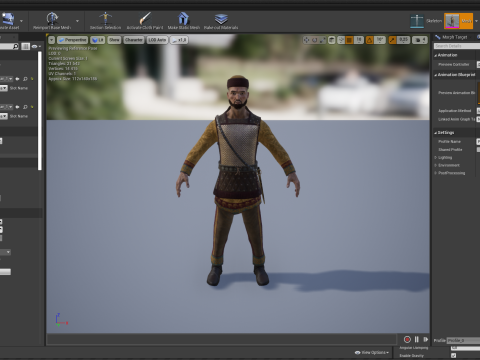Step forward one frame

click(x=426, y=339)
